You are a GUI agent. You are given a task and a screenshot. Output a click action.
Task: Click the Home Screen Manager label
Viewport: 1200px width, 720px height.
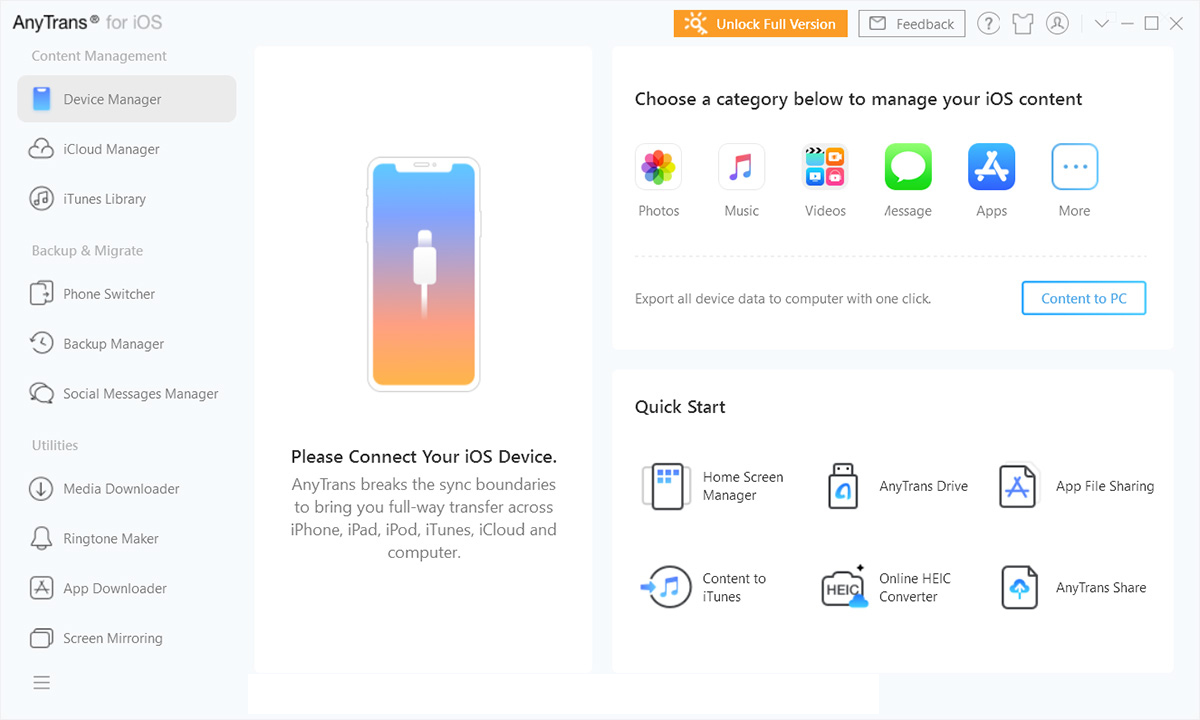[x=743, y=486]
